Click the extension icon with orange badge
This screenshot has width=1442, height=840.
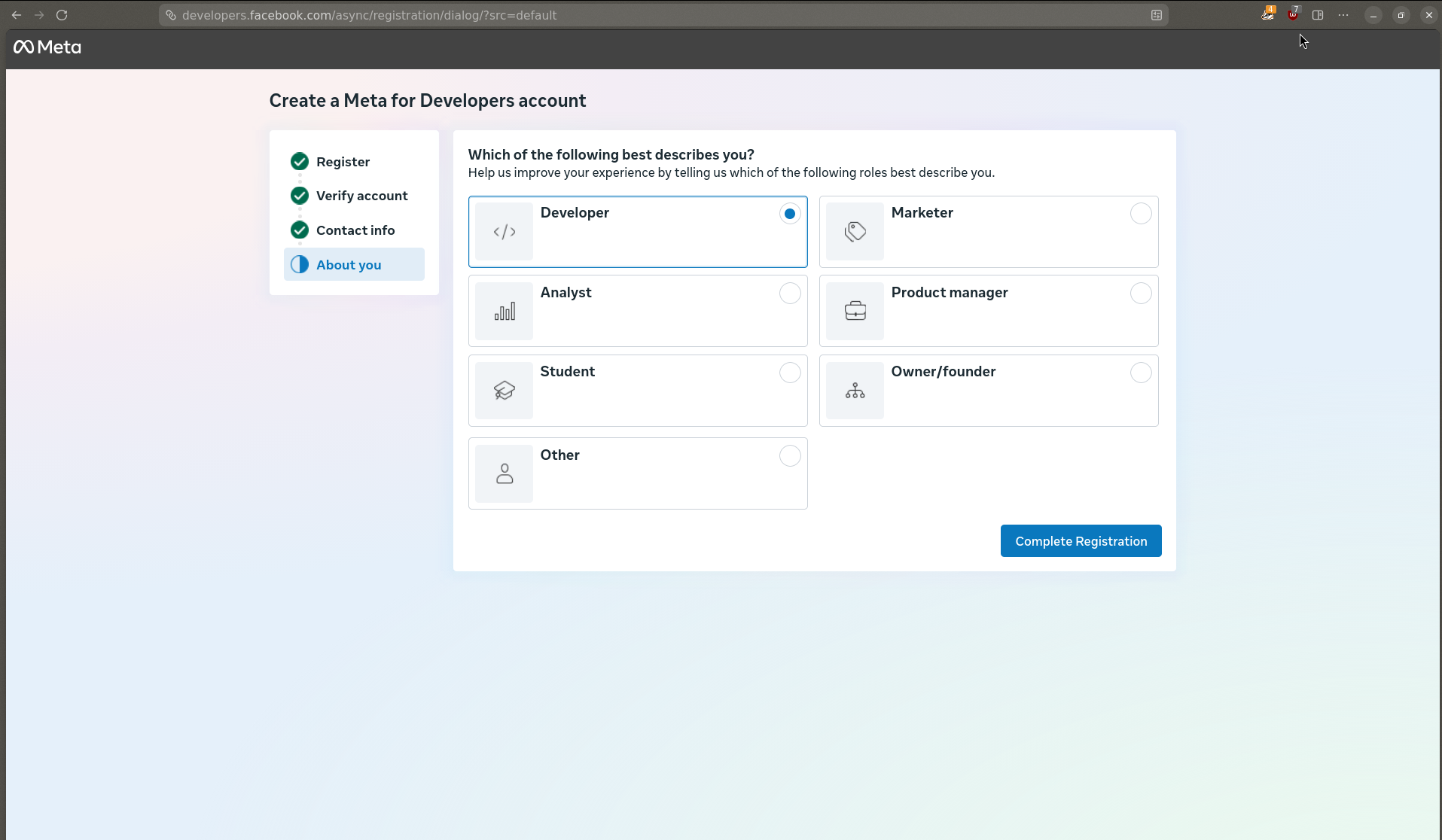pyautogui.click(x=1269, y=14)
